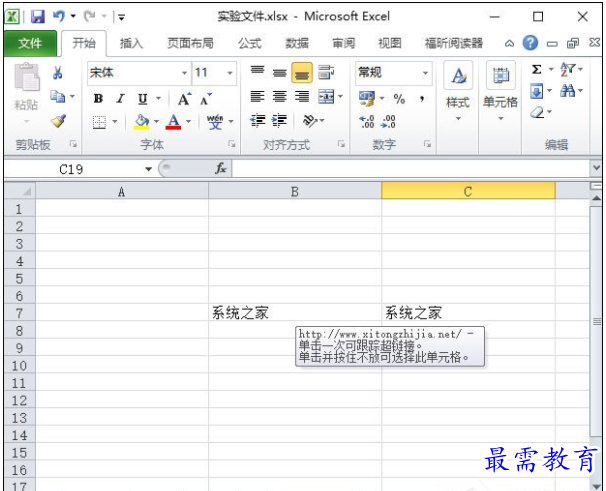This screenshot has height=491, width=606.
Task: Cut selection with the scissors icon
Action: click(x=58, y=72)
